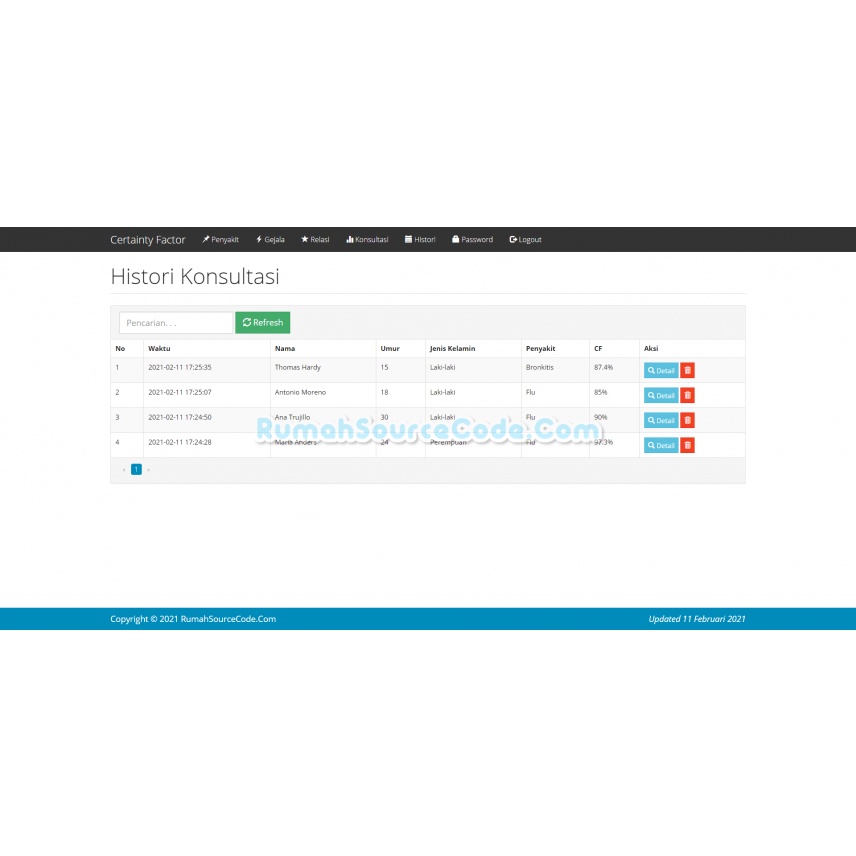Click the Aksi column header

[x=651, y=348]
